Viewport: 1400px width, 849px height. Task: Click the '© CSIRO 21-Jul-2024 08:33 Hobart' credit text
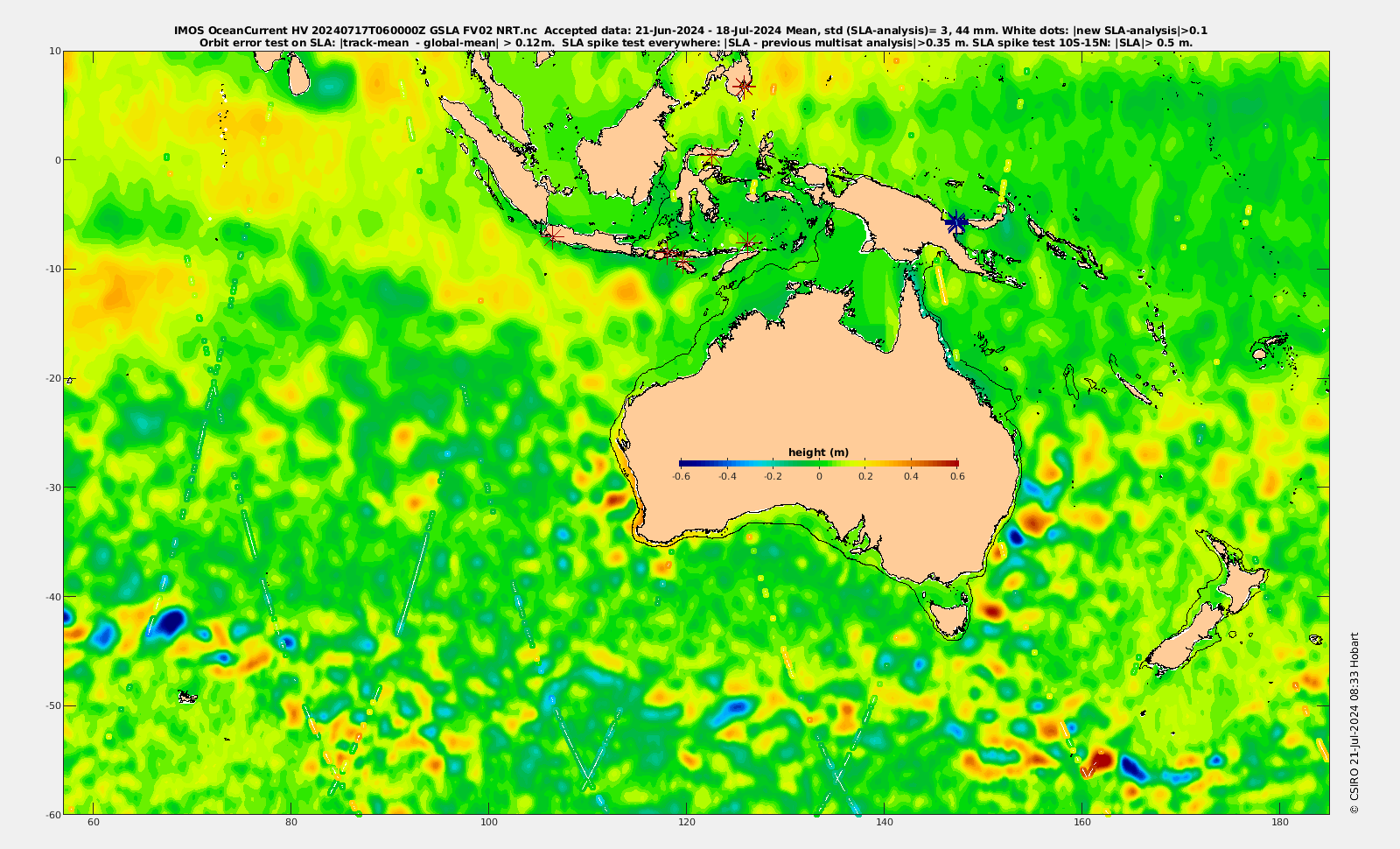point(1354,723)
